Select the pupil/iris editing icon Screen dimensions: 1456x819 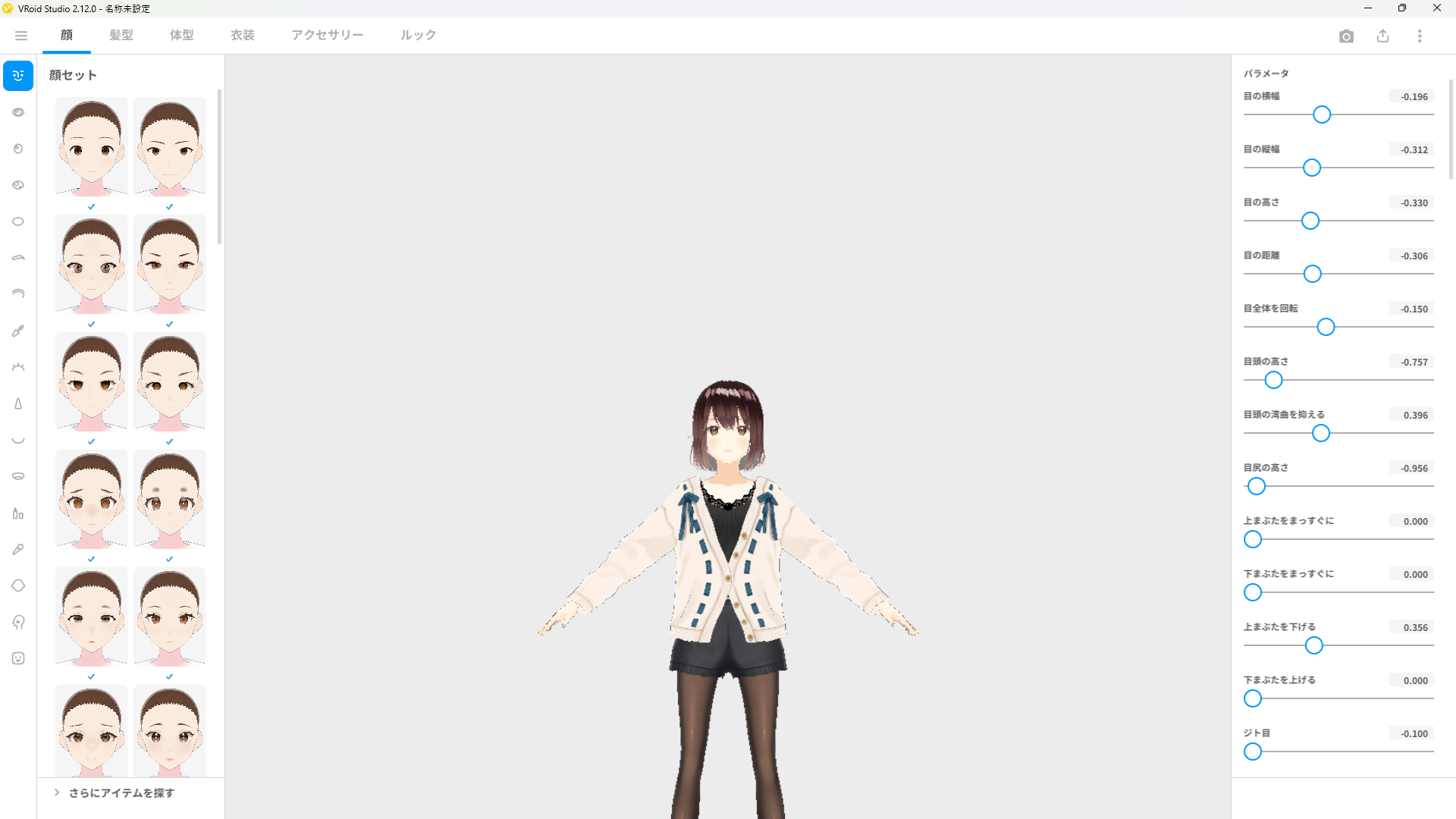(17, 149)
